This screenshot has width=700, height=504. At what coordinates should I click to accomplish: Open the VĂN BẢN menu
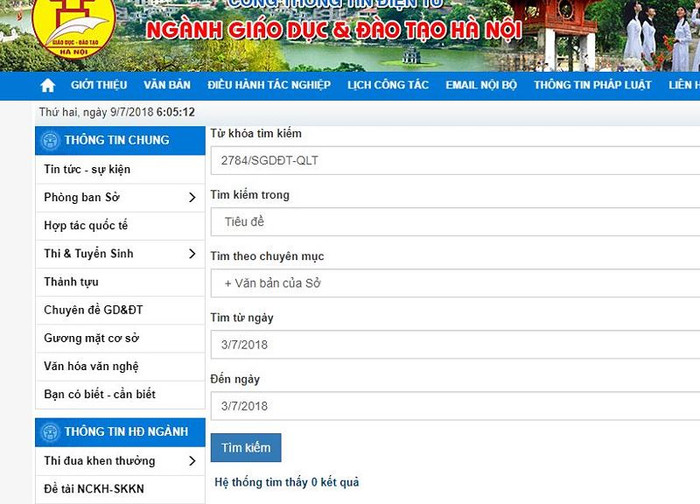click(167, 85)
